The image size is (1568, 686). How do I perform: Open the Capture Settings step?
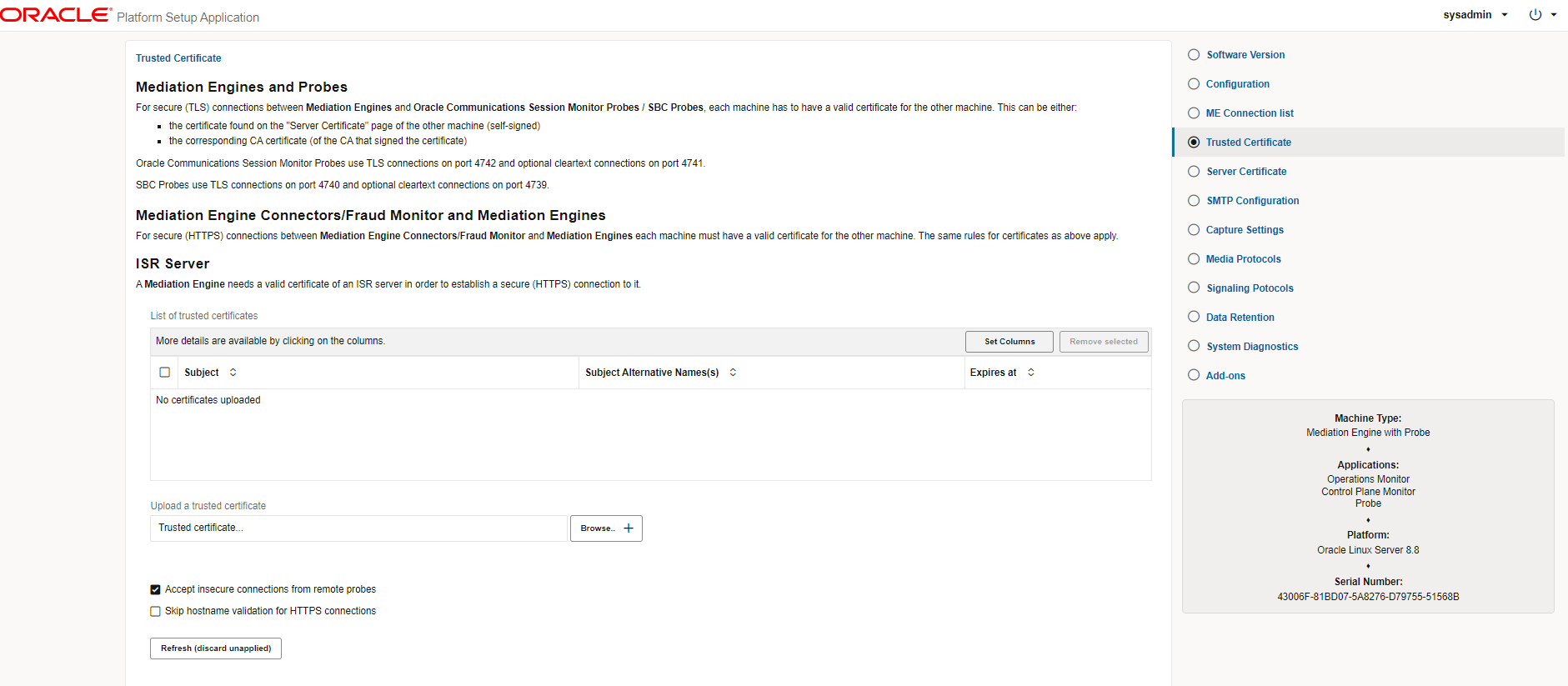[1245, 230]
